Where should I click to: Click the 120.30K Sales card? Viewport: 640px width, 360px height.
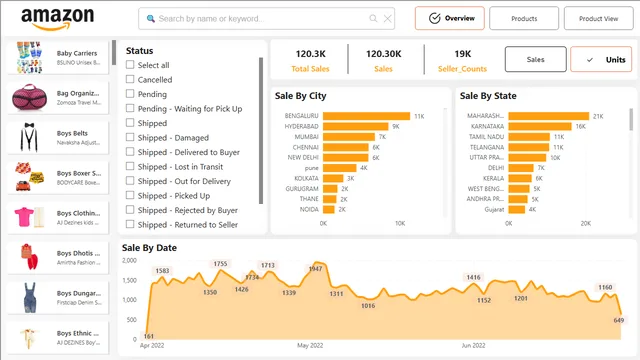[x=383, y=60]
